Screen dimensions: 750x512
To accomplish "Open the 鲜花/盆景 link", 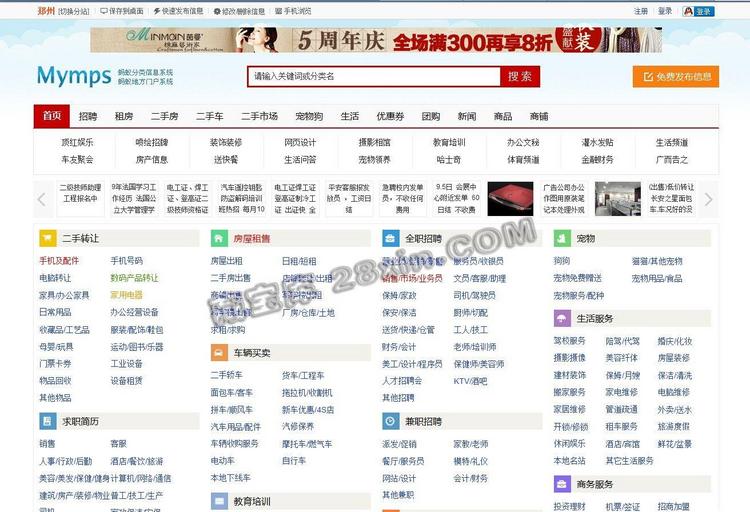I will (674, 444).
